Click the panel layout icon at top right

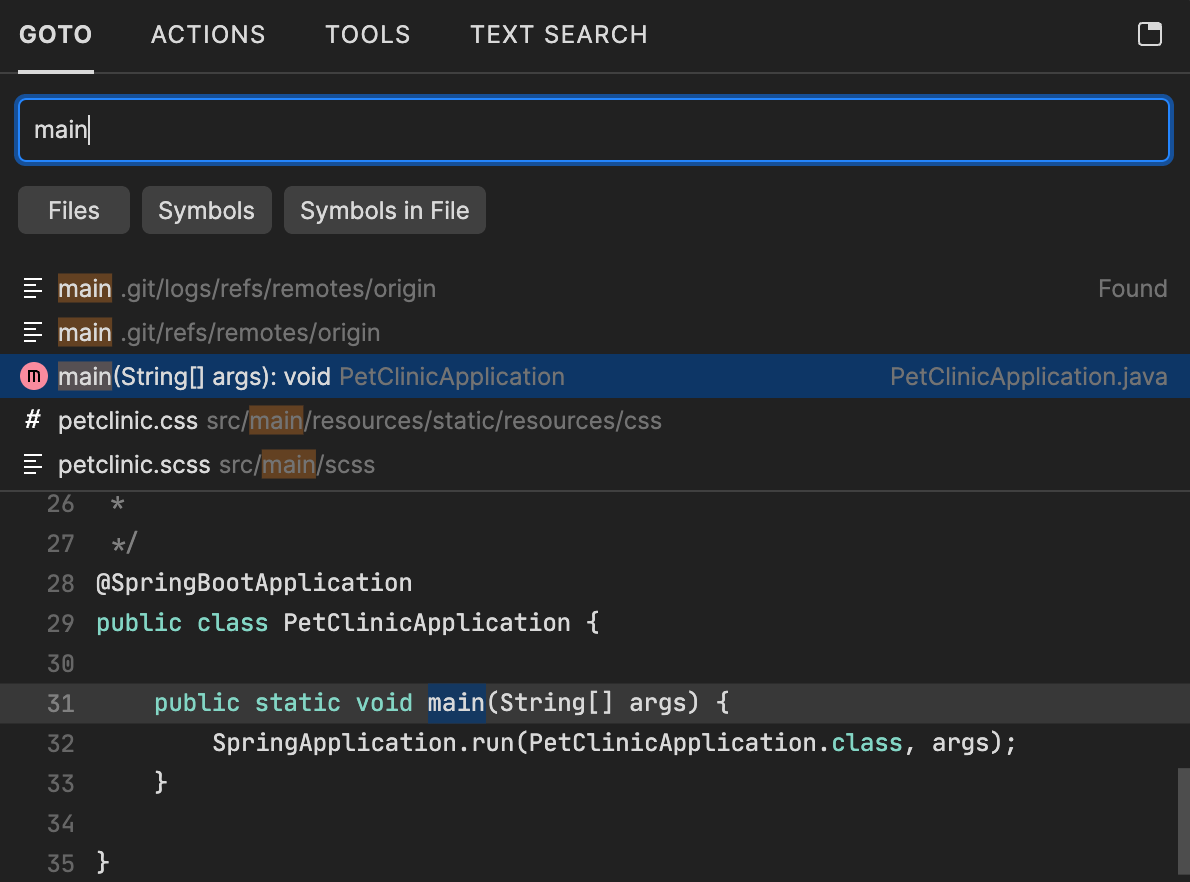tap(1149, 34)
